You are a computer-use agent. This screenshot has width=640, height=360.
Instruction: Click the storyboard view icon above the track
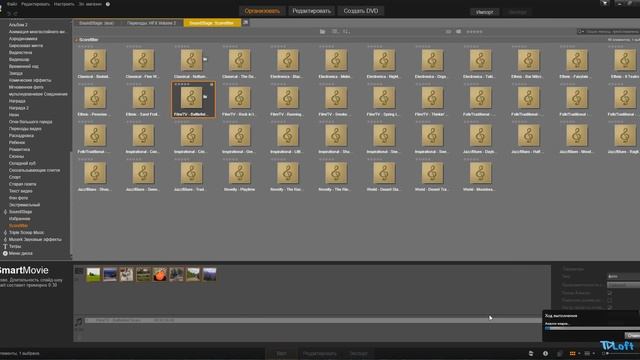tap(79, 271)
